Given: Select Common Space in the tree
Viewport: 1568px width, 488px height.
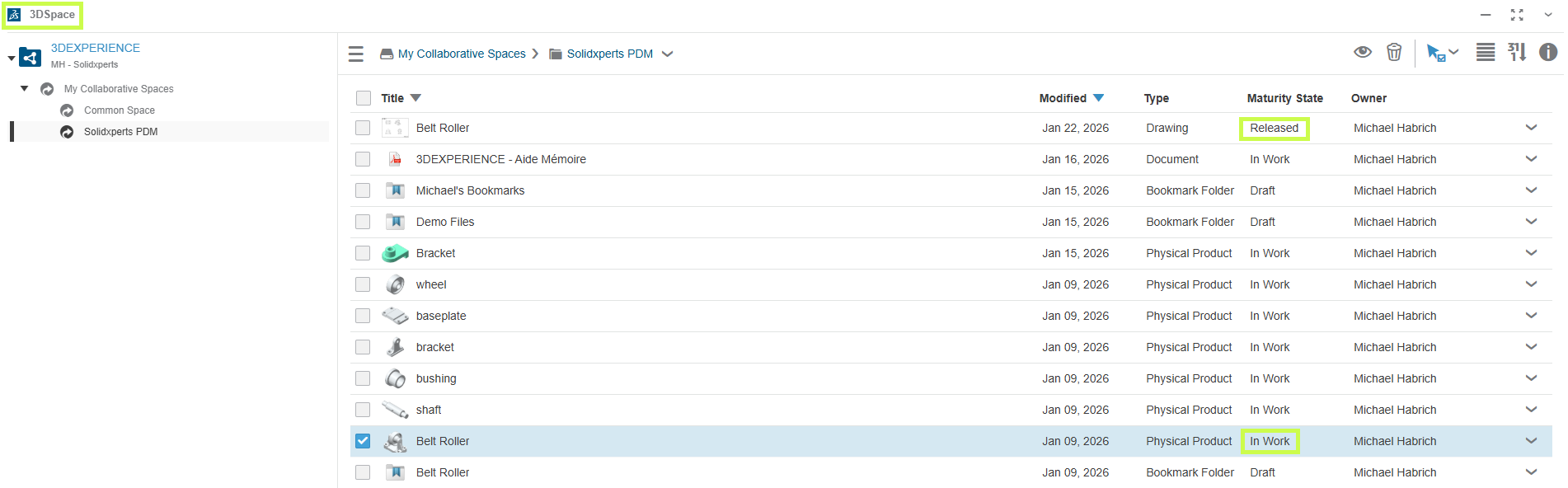Looking at the screenshot, I should pyautogui.click(x=120, y=110).
